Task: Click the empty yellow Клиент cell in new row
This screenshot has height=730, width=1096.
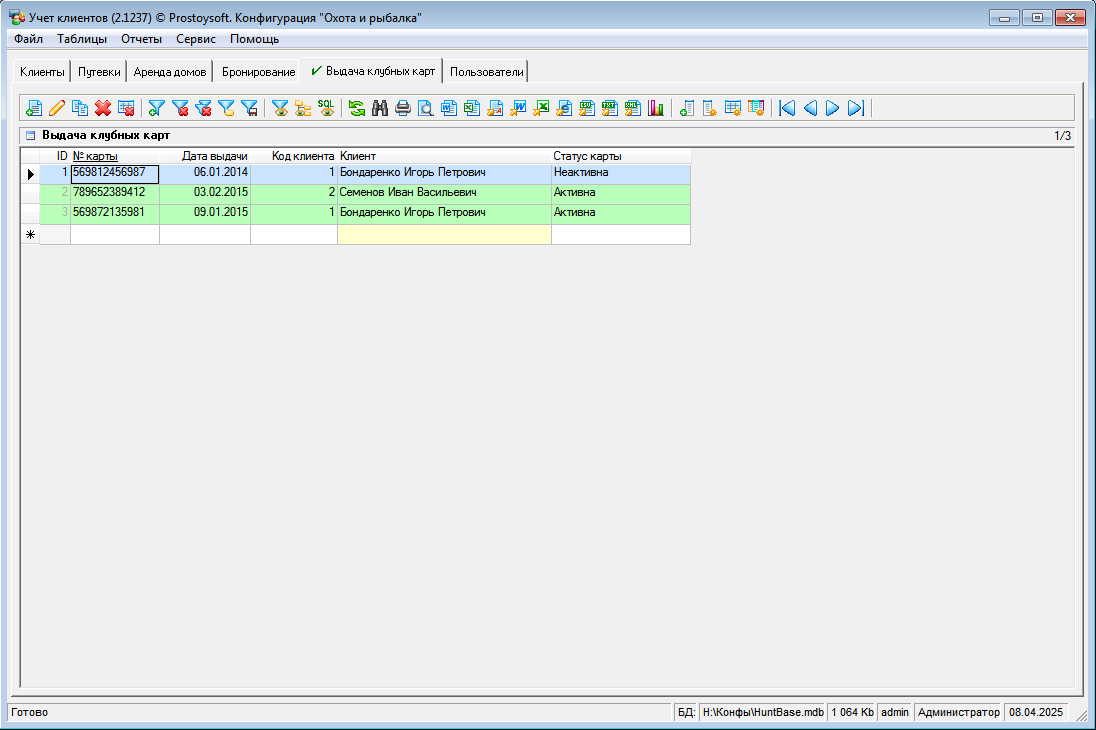Action: tap(444, 234)
